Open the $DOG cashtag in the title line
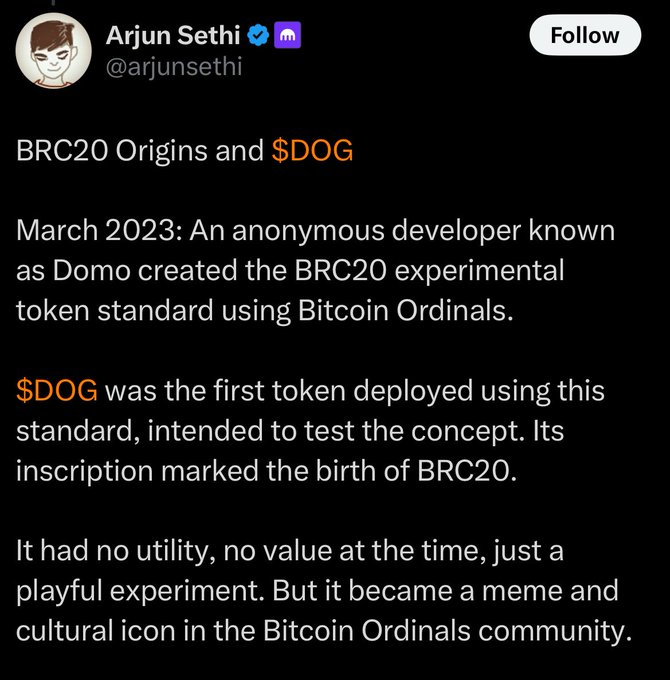 [312, 151]
